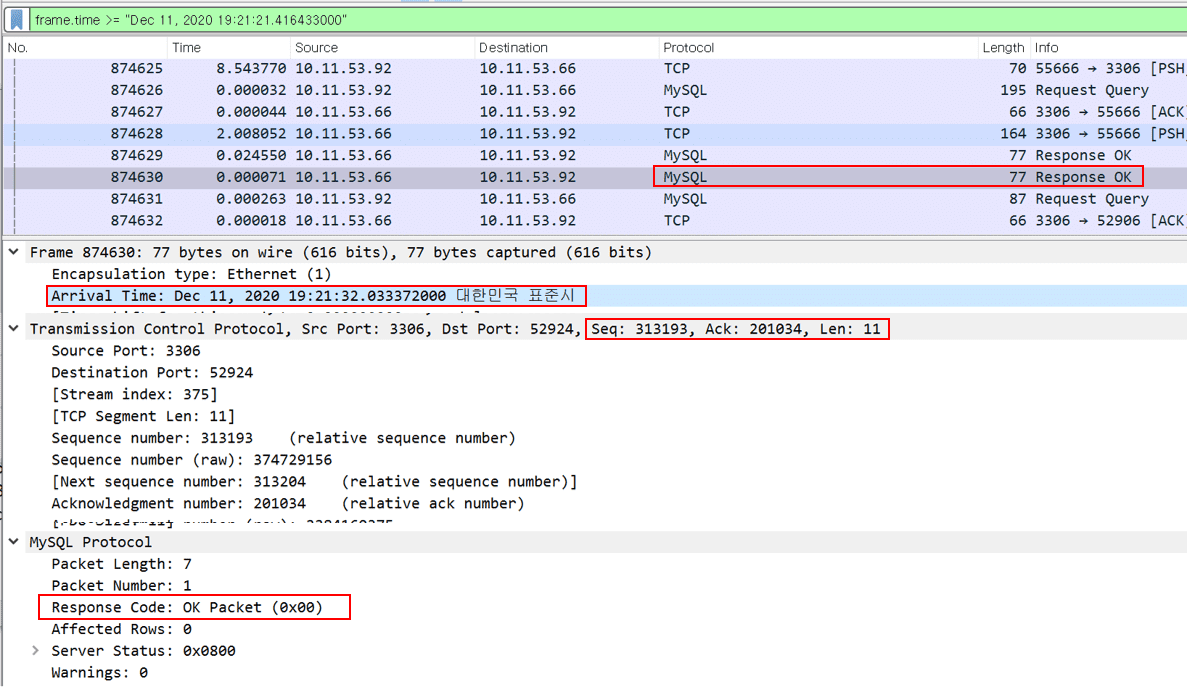Select the Stream index 375 field
Viewport: 1187px width, 689px height.
click(x=134, y=395)
